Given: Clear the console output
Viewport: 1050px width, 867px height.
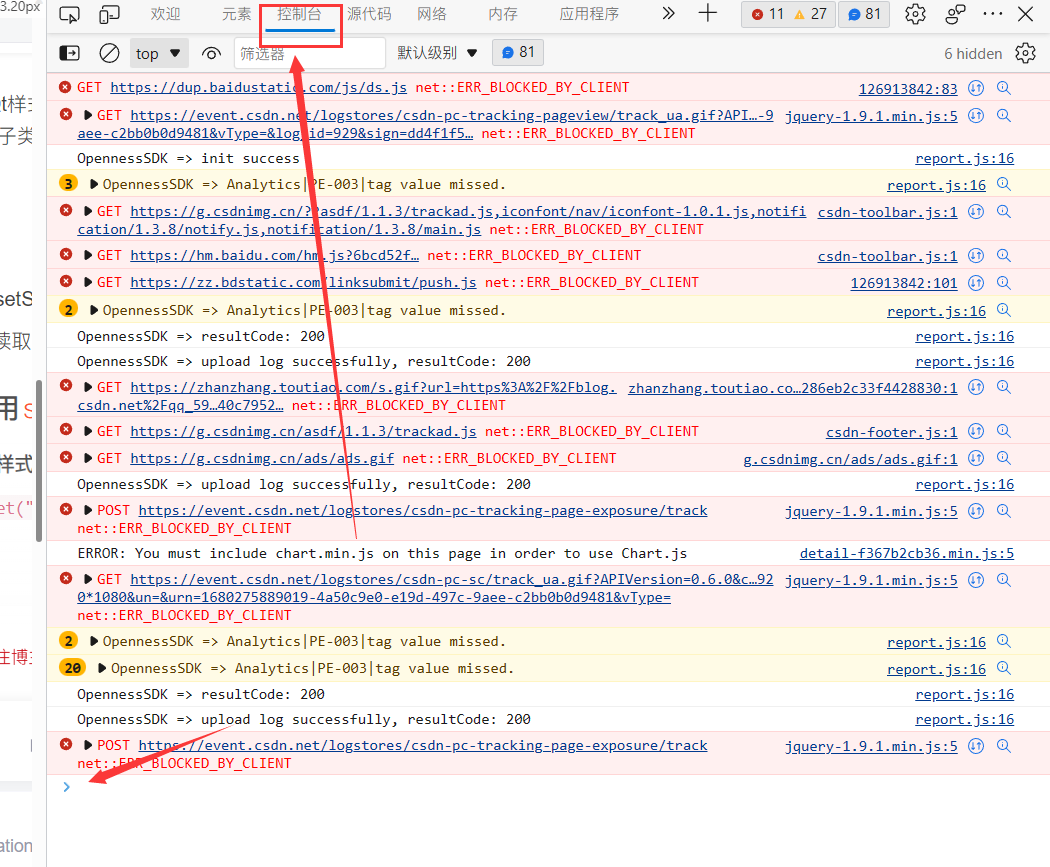Looking at the screenshot, I should [110, 53].
